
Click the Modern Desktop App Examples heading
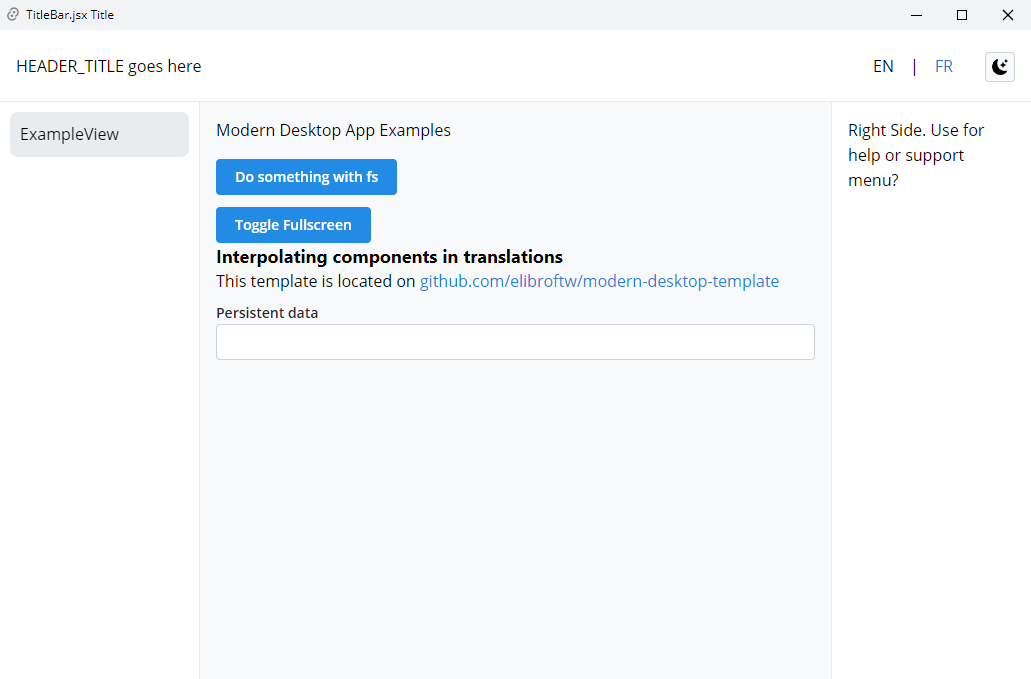[333, 131]
